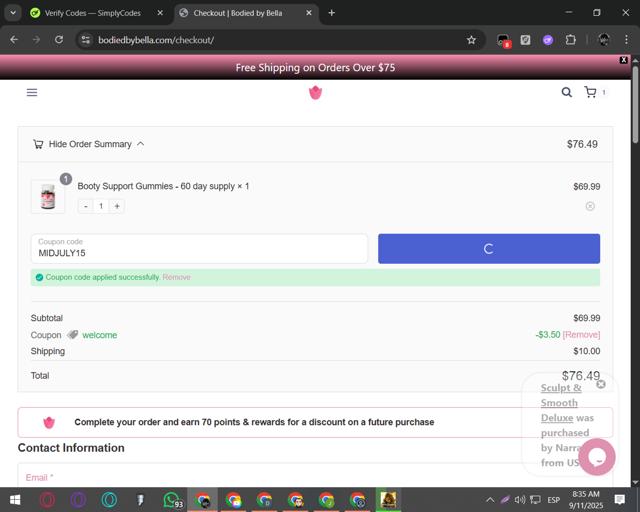Click the blue apply coupon button

click(489, 249)
